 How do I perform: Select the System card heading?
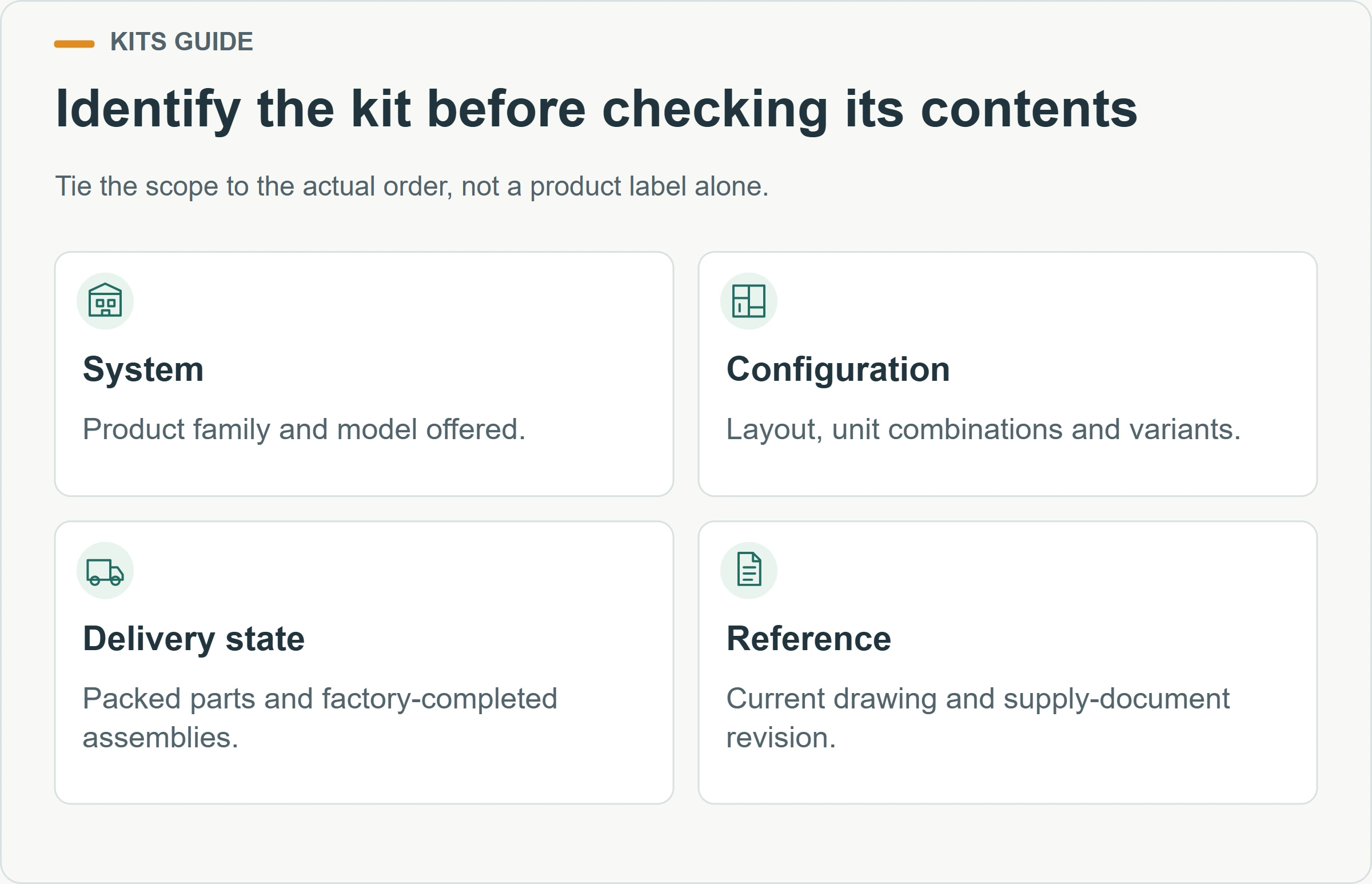(143, 370)
